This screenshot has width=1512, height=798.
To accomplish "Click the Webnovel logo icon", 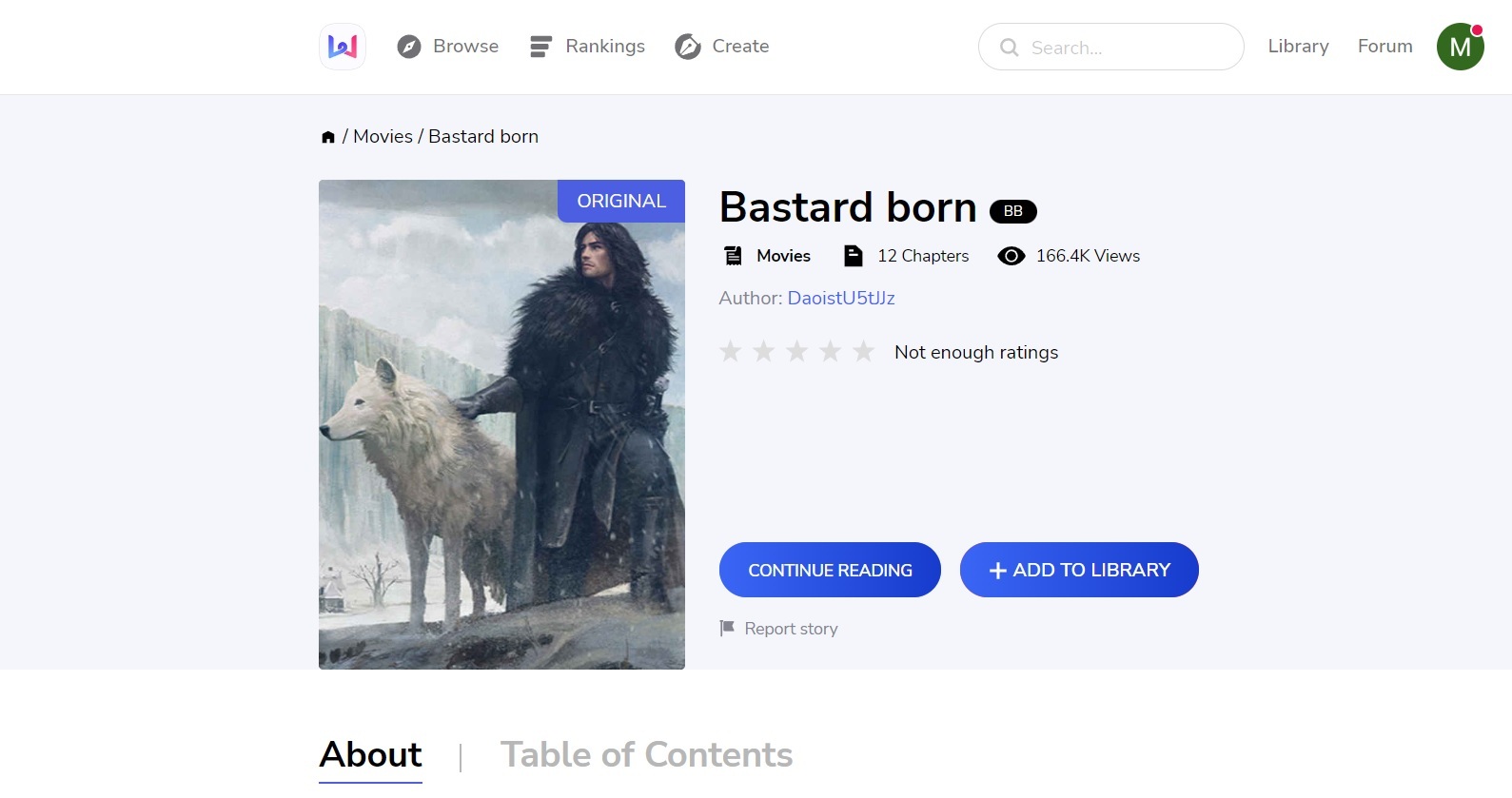I will point(343,47).
